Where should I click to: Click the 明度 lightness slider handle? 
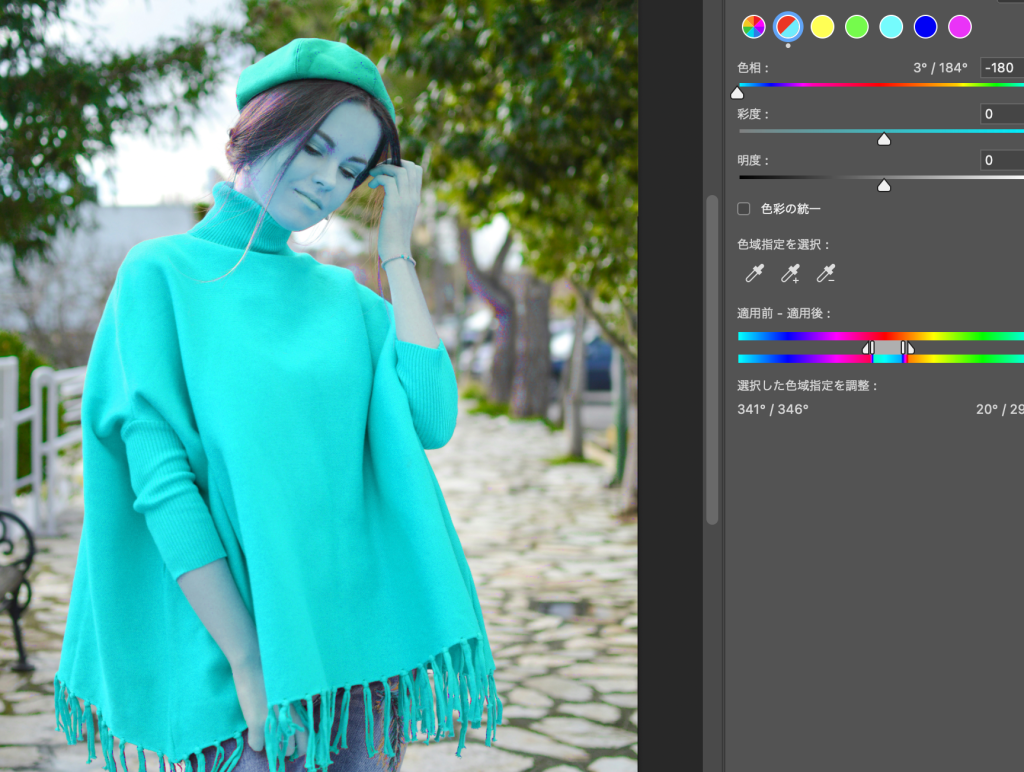coord(884,185)
